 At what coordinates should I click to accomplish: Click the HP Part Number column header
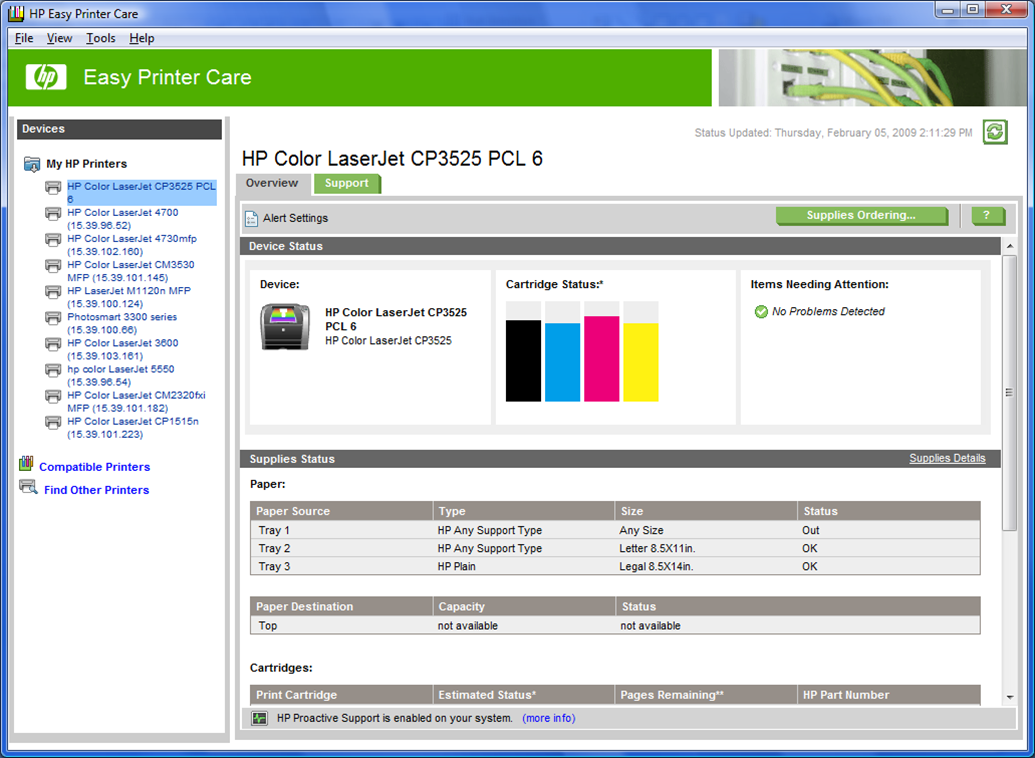coord(889,695)
